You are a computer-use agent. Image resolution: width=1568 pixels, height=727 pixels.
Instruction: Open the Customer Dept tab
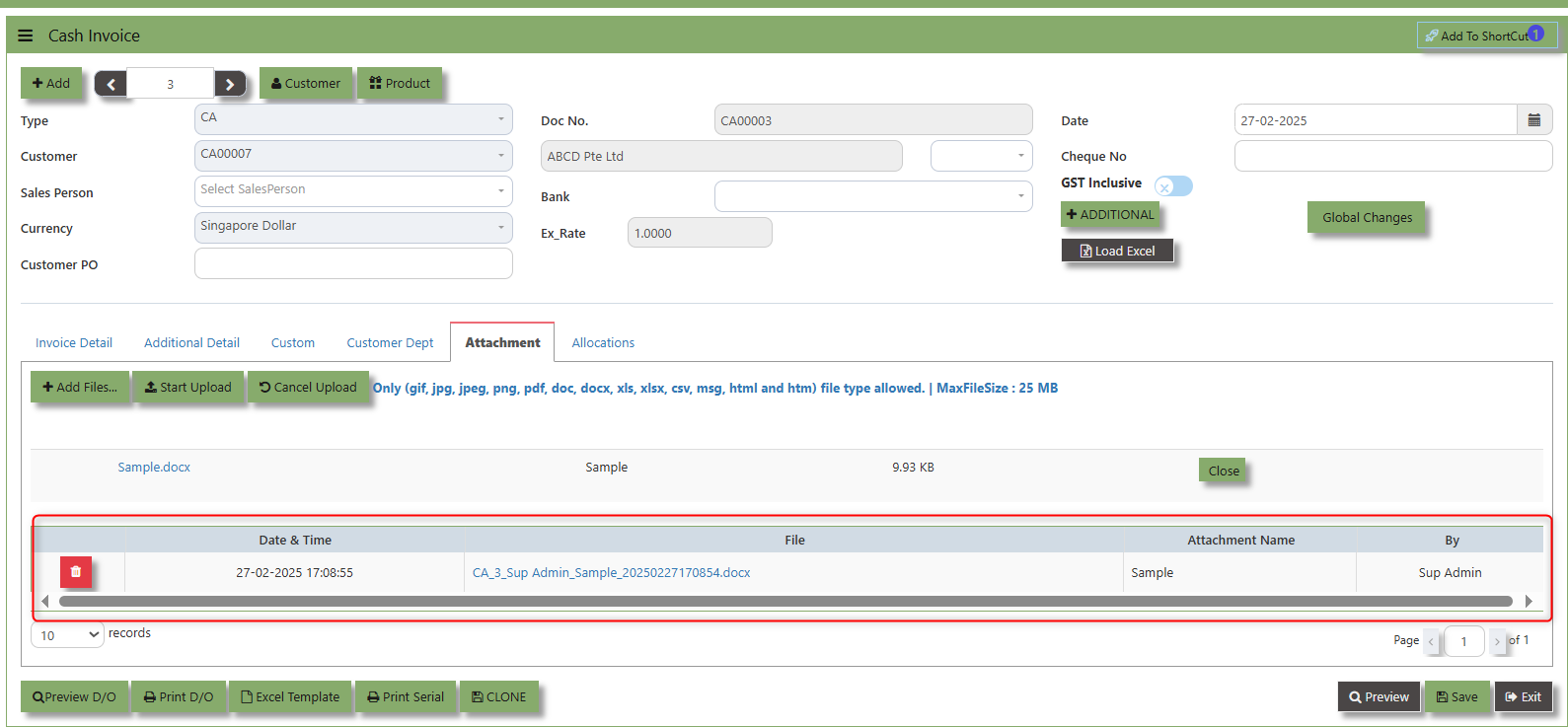390,343
